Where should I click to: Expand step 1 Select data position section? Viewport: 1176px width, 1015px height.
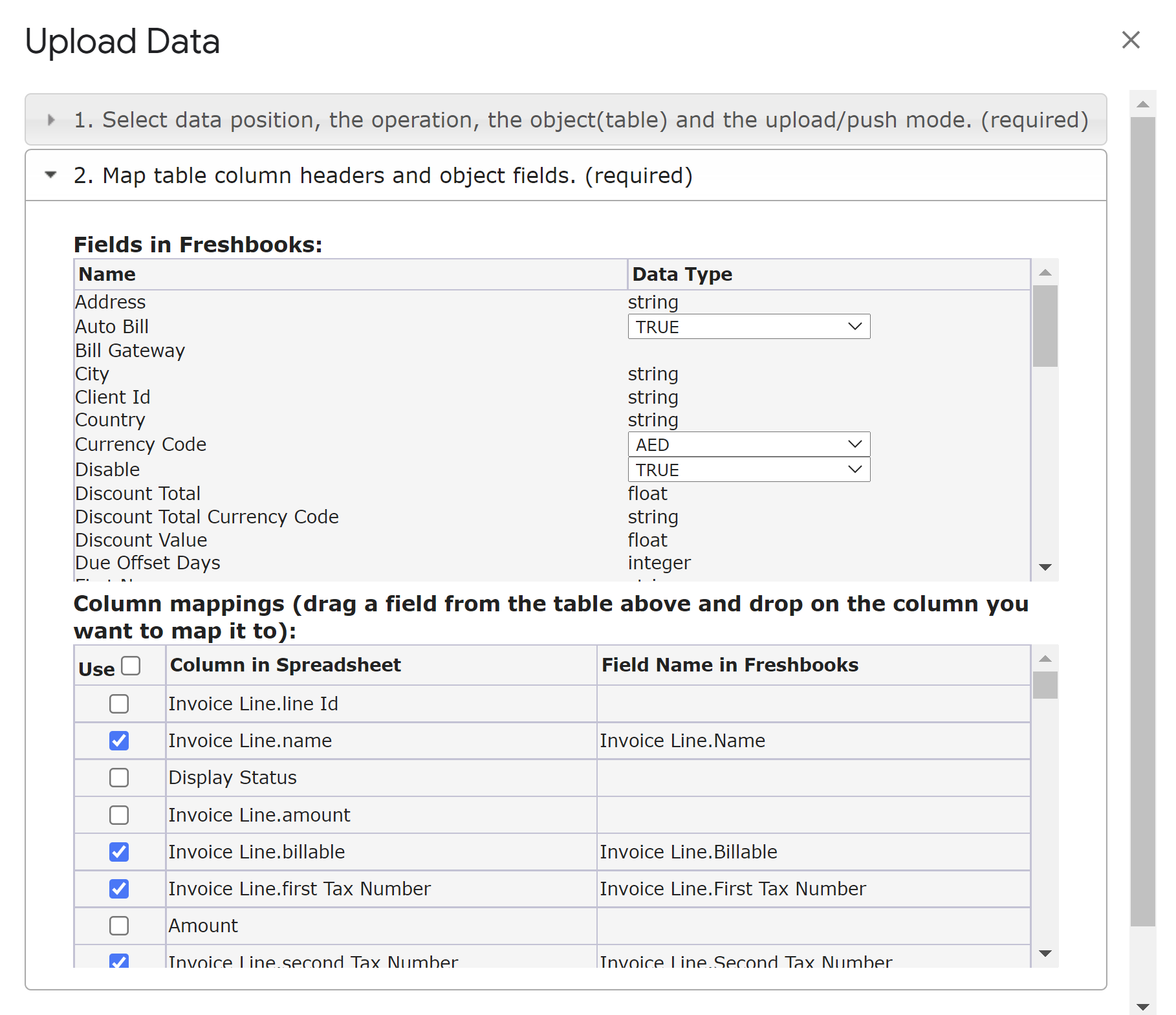tap(565, 120)
